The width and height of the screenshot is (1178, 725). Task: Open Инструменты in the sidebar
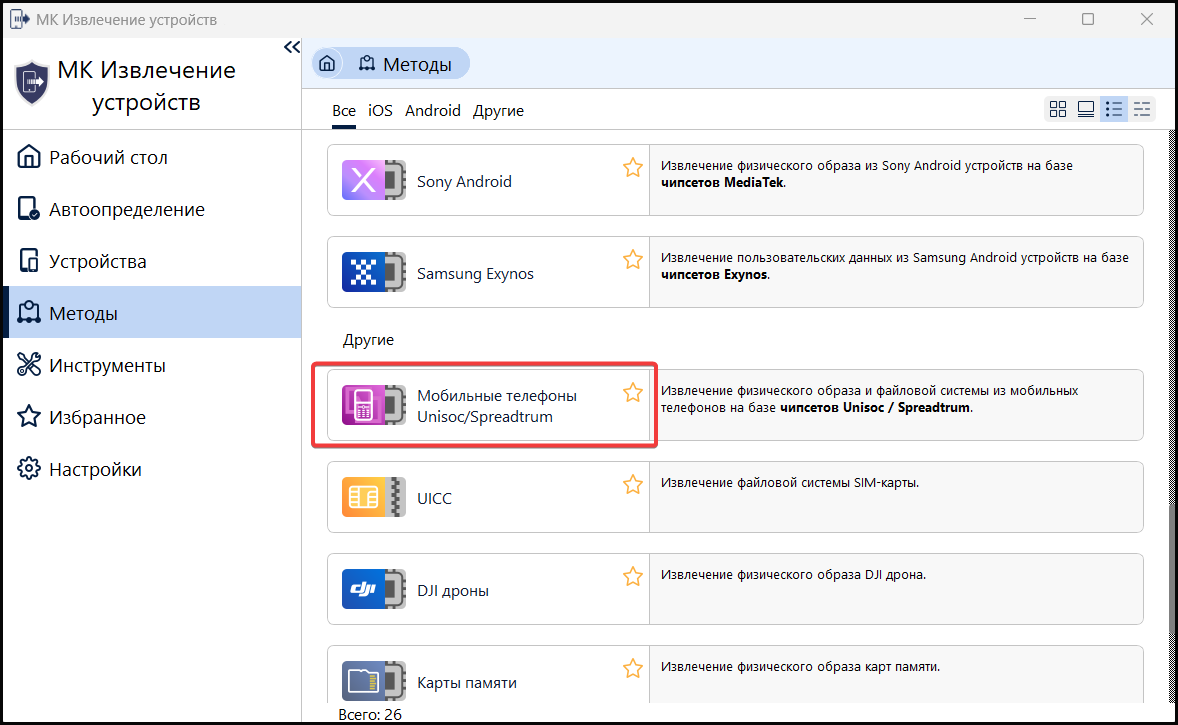153,365
